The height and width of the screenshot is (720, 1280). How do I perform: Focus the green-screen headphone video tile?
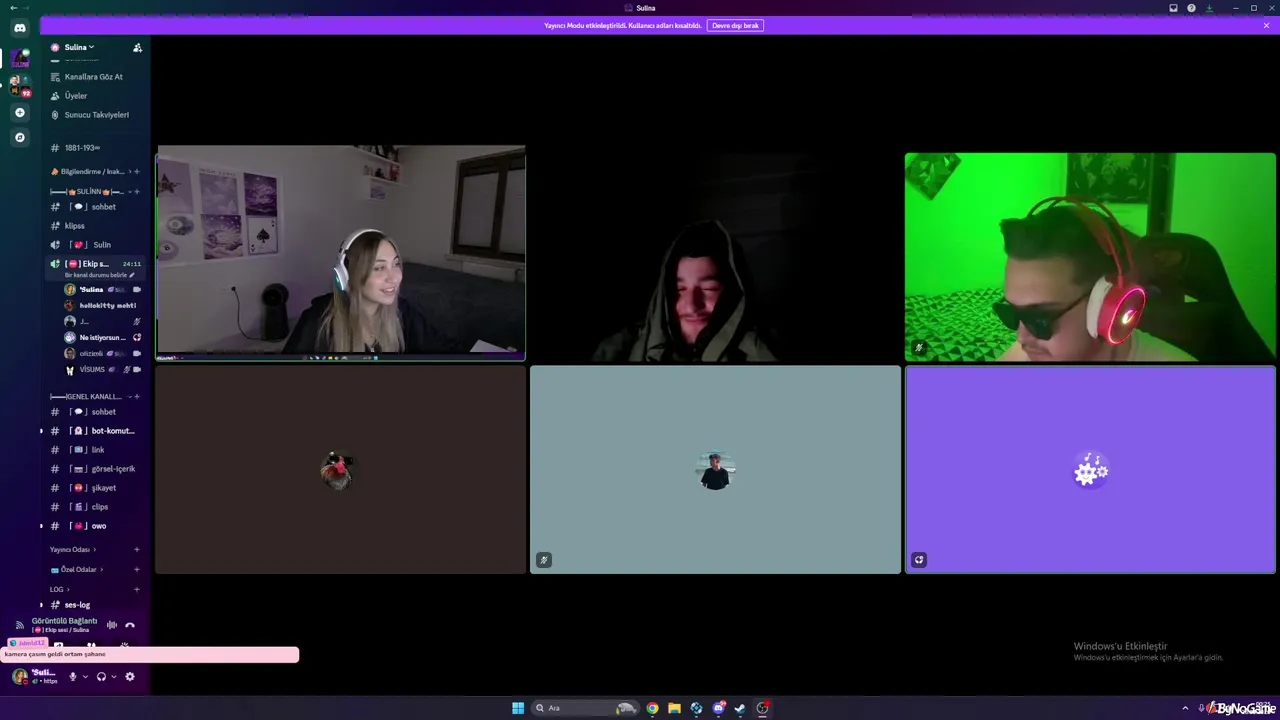point(1090,257)
